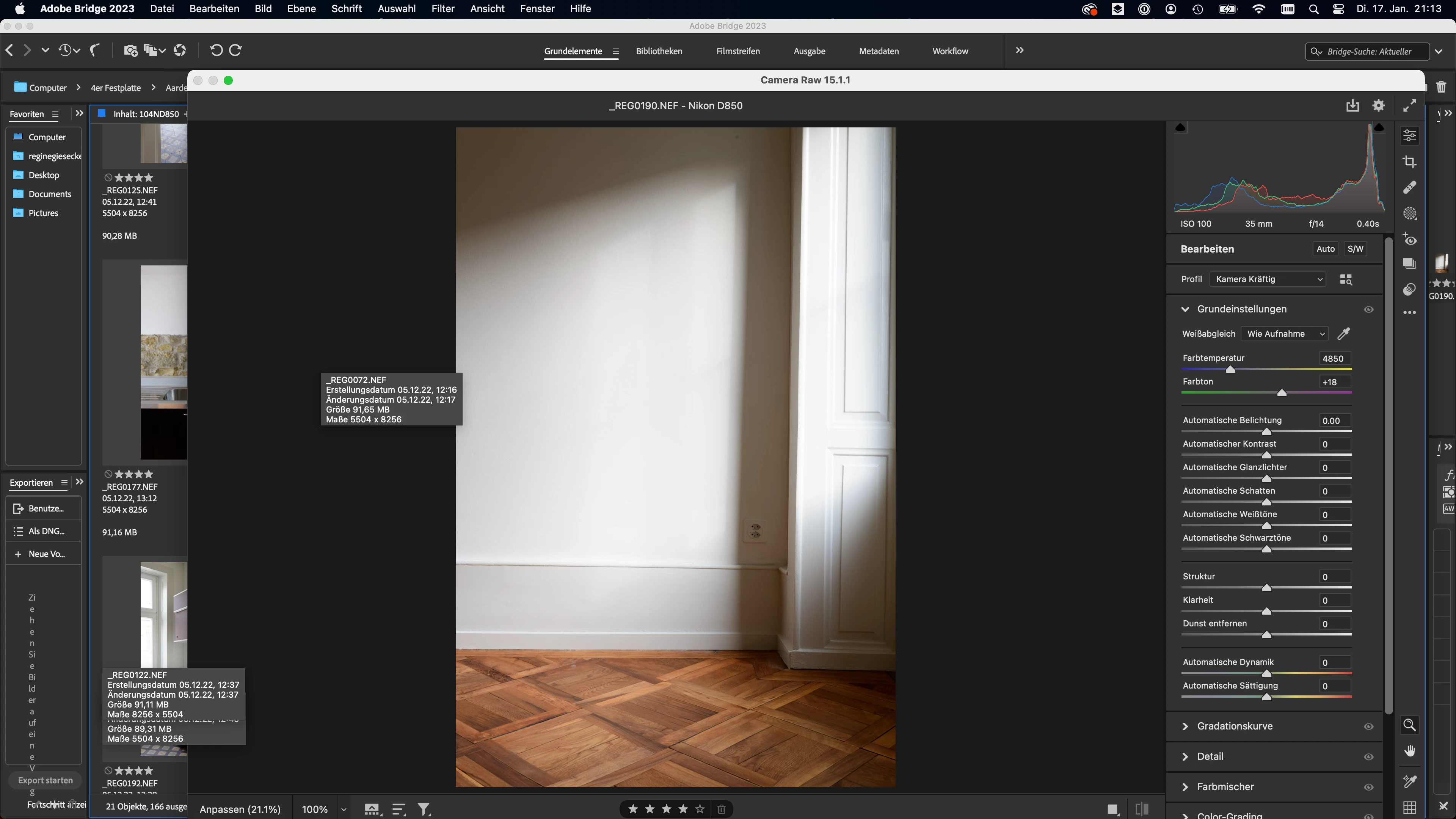This screenshot has width=1456, height=819.
Task: Open the Weißabgleich dropdown
Action: coord(1285,334)
